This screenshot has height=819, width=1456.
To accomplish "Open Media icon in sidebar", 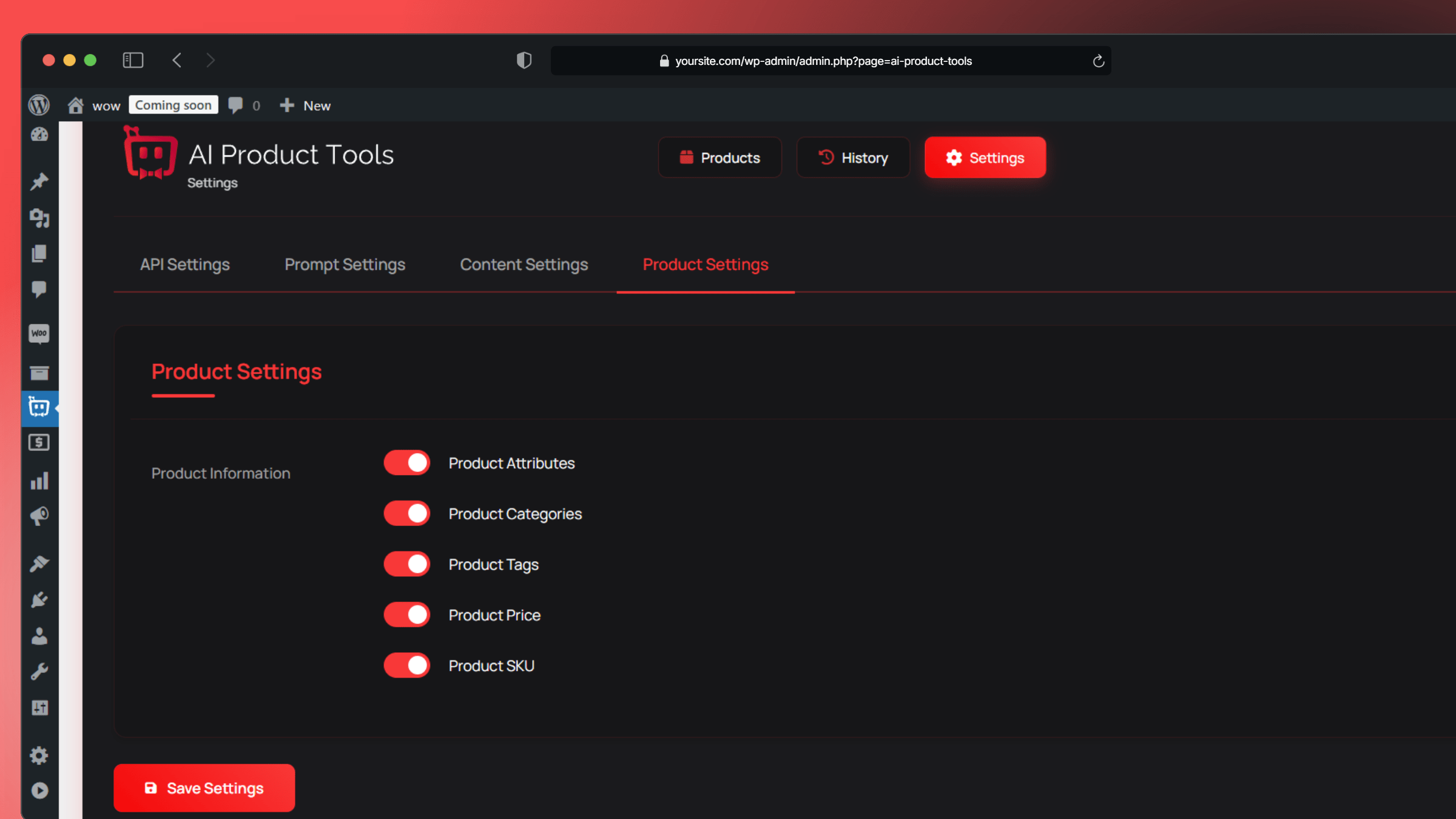I will 39,217.
